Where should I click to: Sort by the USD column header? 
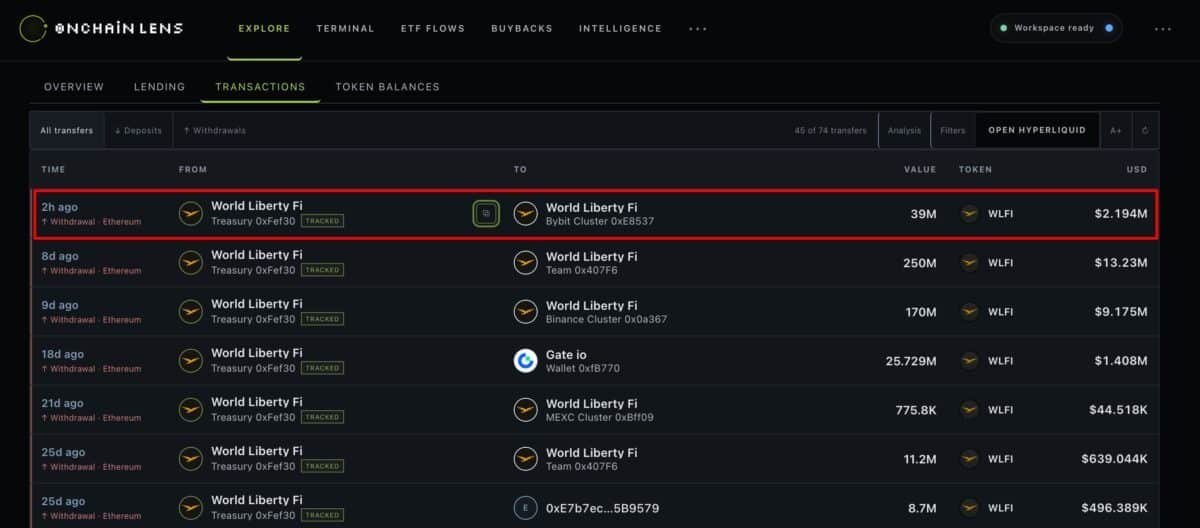[1136, 169]
